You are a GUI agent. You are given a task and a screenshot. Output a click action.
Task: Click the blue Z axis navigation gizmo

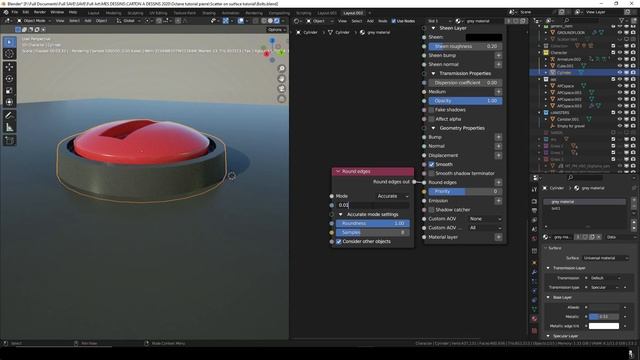(x=272, y=40)
